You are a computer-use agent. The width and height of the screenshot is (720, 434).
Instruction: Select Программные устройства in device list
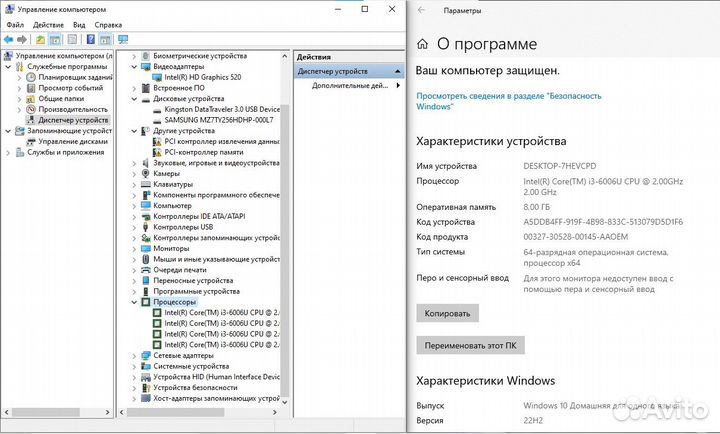pyautogui.click(x=197, y=291)
